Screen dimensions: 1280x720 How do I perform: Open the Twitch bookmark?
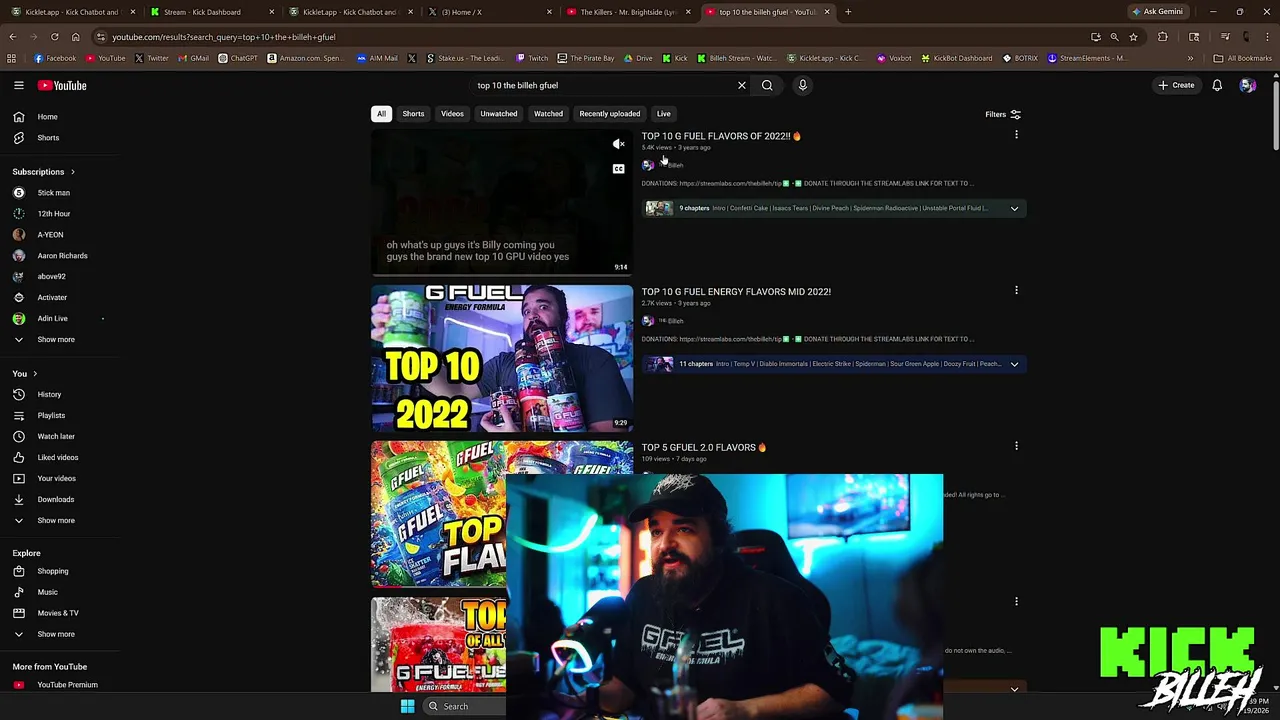click(532, 58)
